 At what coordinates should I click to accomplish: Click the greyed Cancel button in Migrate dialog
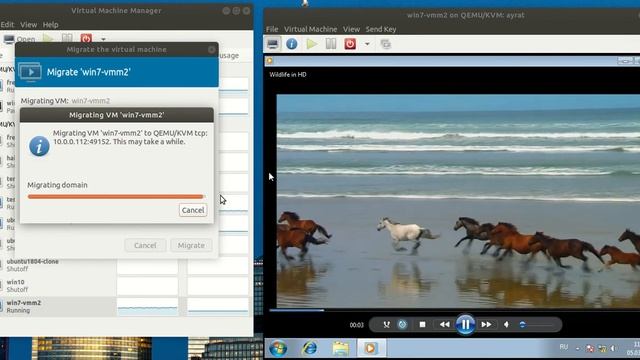click(x=145, y=245)
